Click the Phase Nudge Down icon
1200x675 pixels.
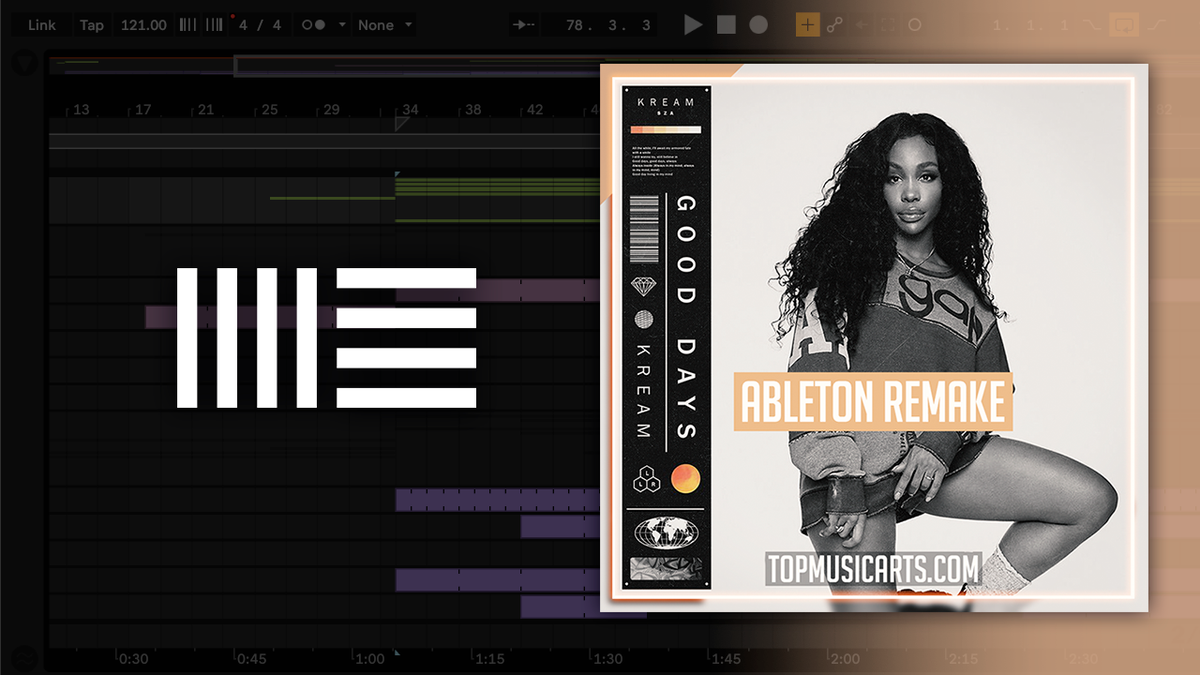pos(187,25)
